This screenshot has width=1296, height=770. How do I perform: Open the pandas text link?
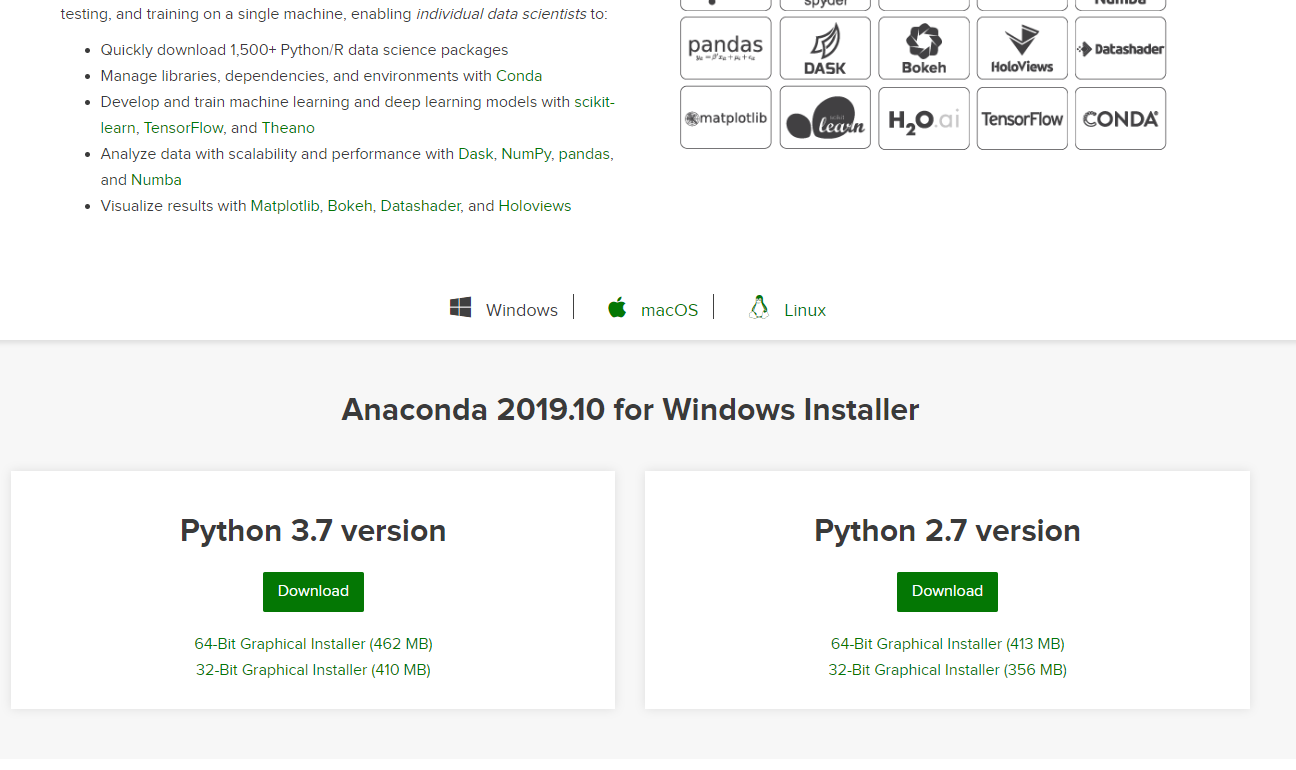click(584, 154)
